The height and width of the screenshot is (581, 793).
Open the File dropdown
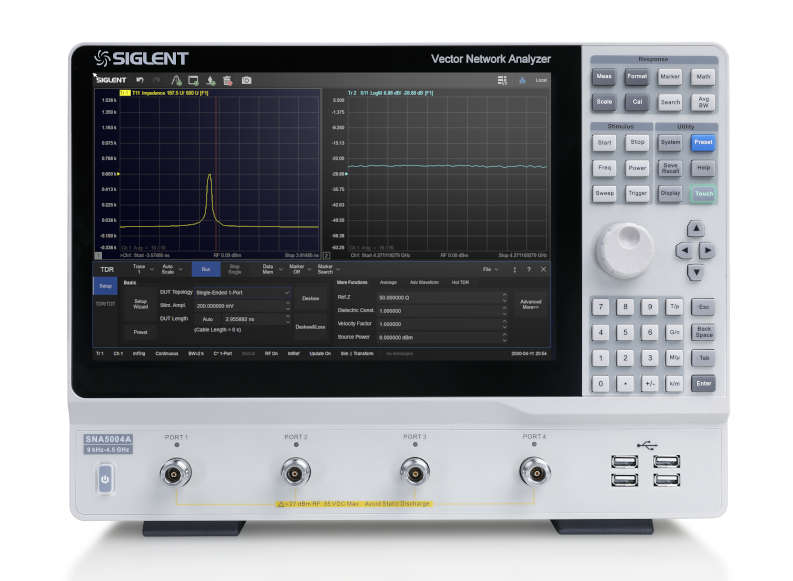491,270
